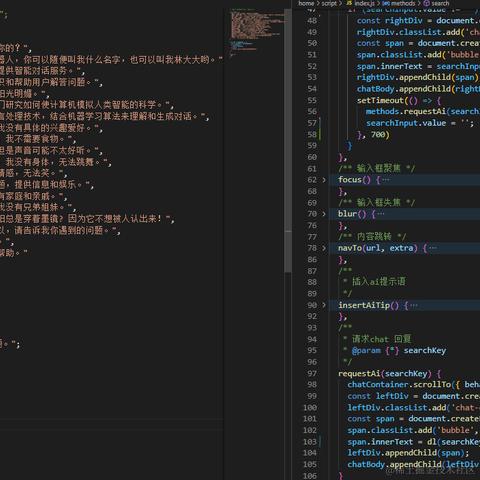This screenshot has width=480, height=480.
Task: Click line number 55 in the gutter
Action: coord(312,100)
